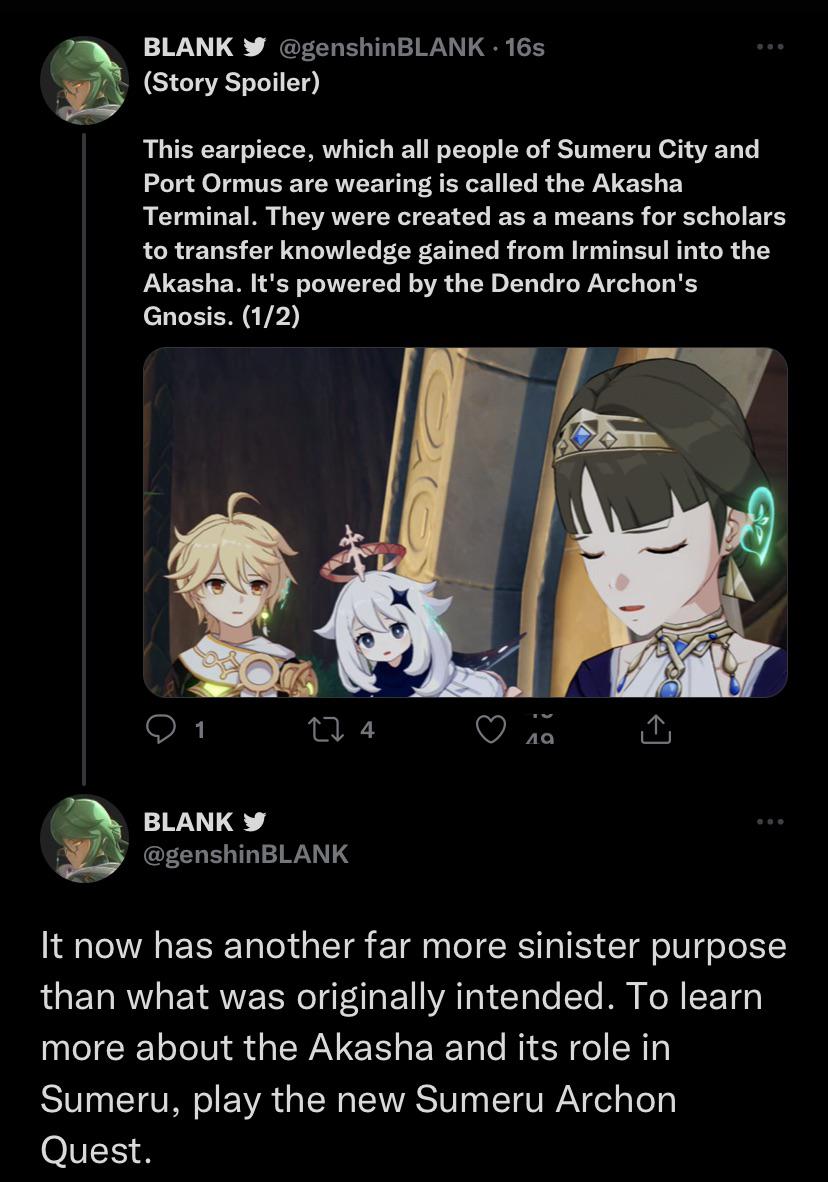Open more options on the first tweet

[770, 47]
